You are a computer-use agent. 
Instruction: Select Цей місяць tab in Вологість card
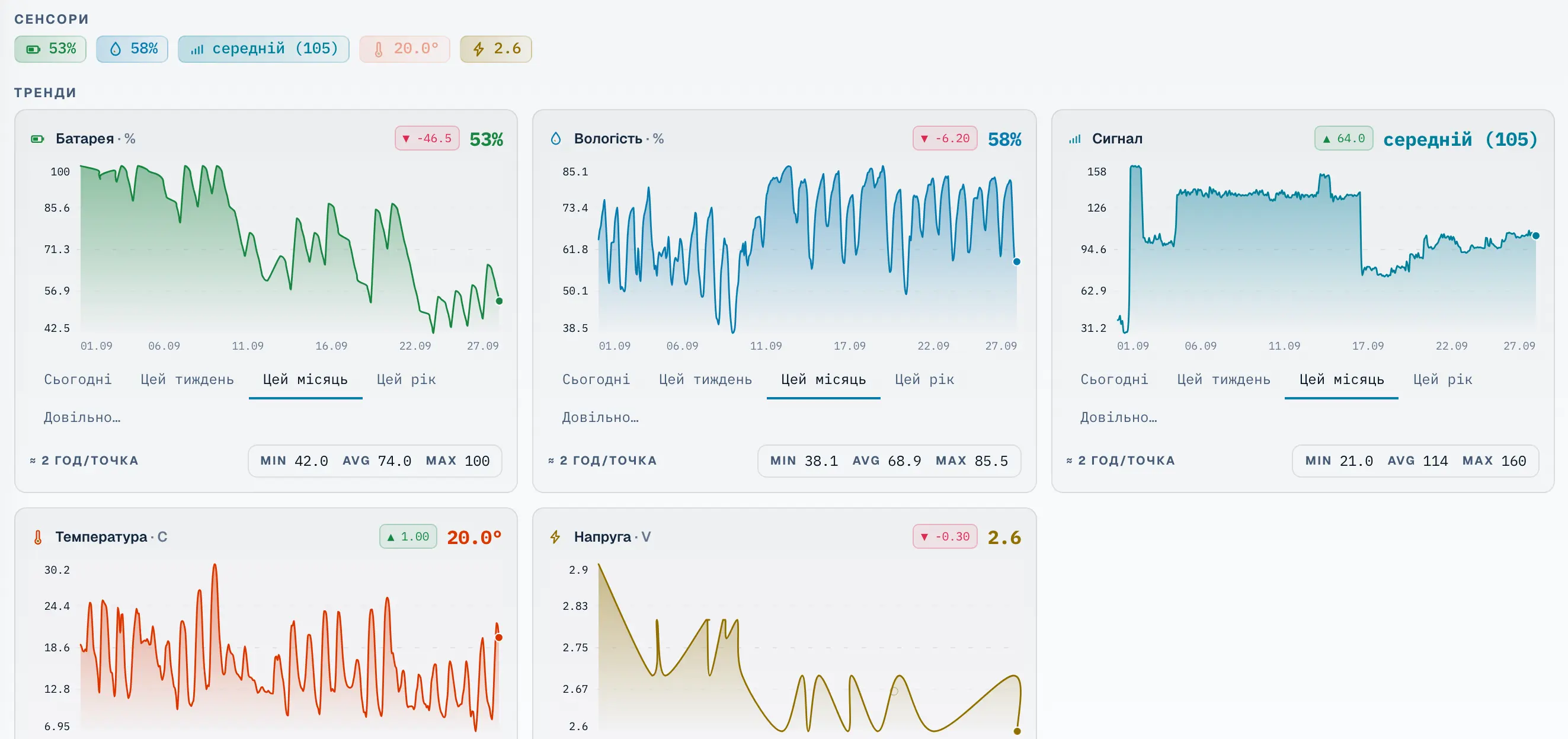[824, 380]
